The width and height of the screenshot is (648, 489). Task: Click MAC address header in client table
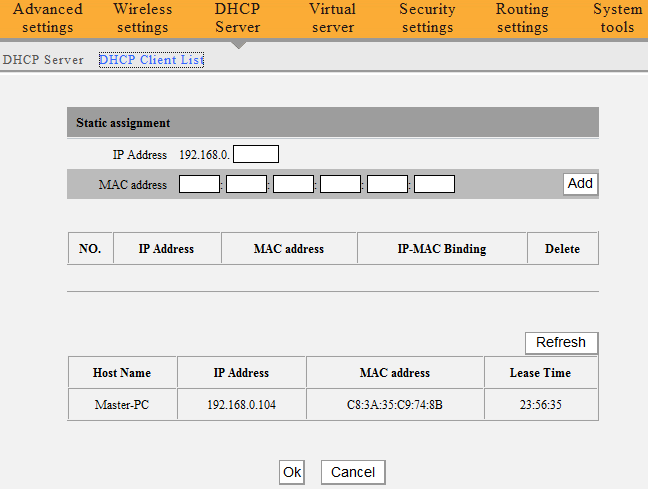pos(395,373)
